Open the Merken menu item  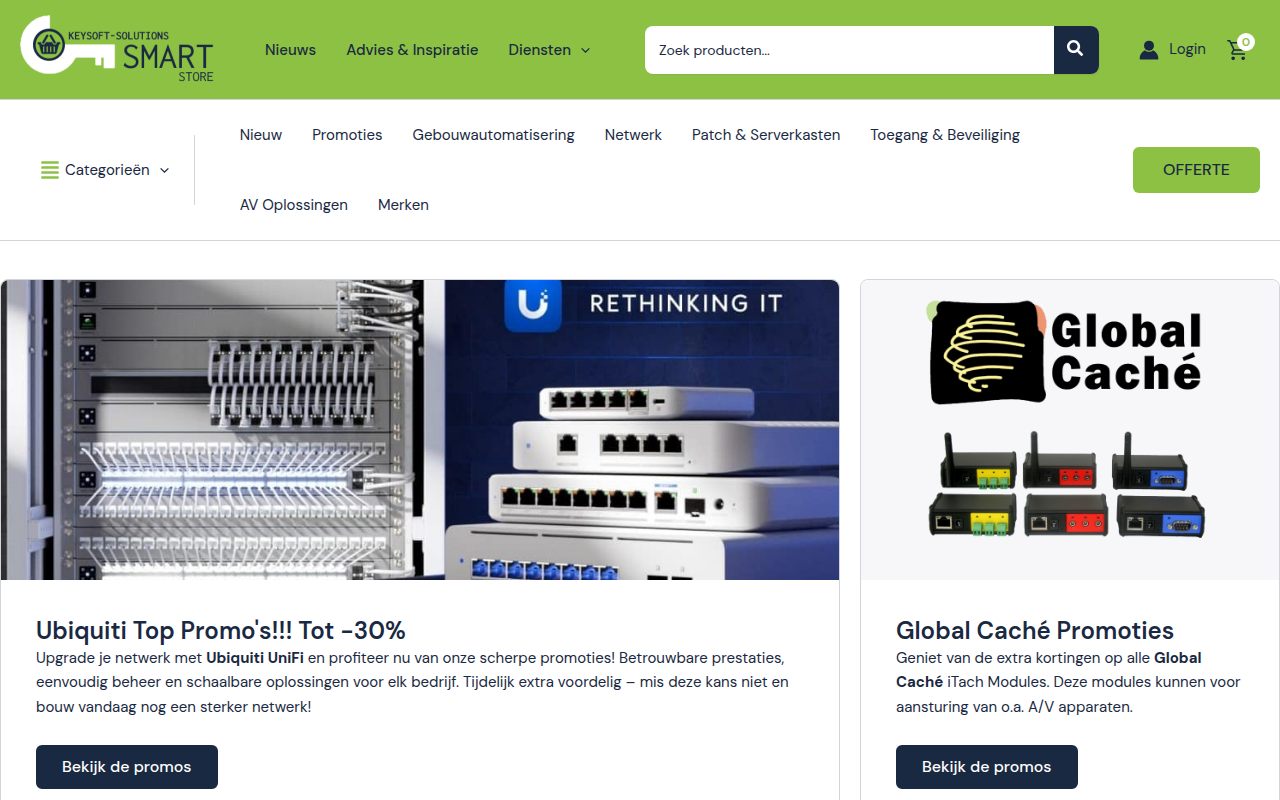tap(403, 205)
